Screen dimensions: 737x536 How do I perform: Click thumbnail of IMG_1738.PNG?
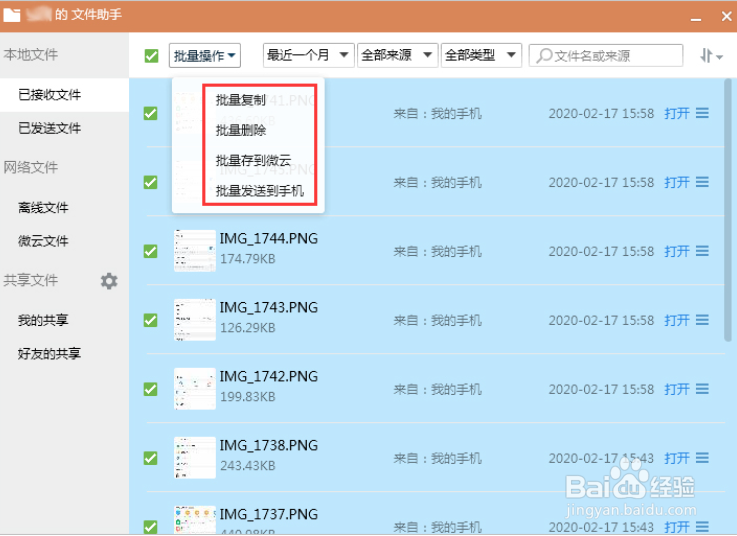tap(195, 457)
